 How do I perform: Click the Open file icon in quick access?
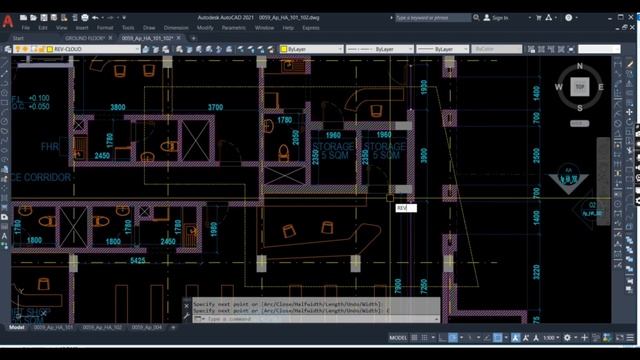[33, 18]
